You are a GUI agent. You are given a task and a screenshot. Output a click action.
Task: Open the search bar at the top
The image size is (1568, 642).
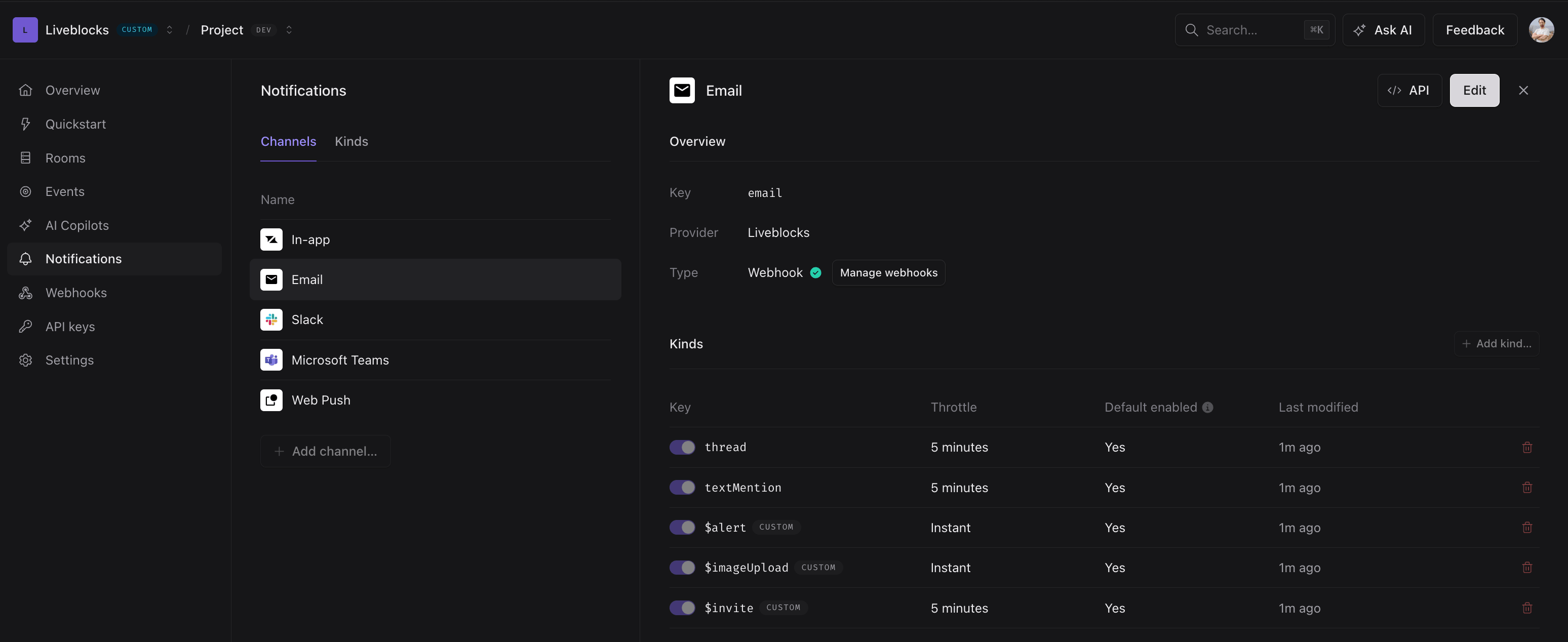(1254, 29)
